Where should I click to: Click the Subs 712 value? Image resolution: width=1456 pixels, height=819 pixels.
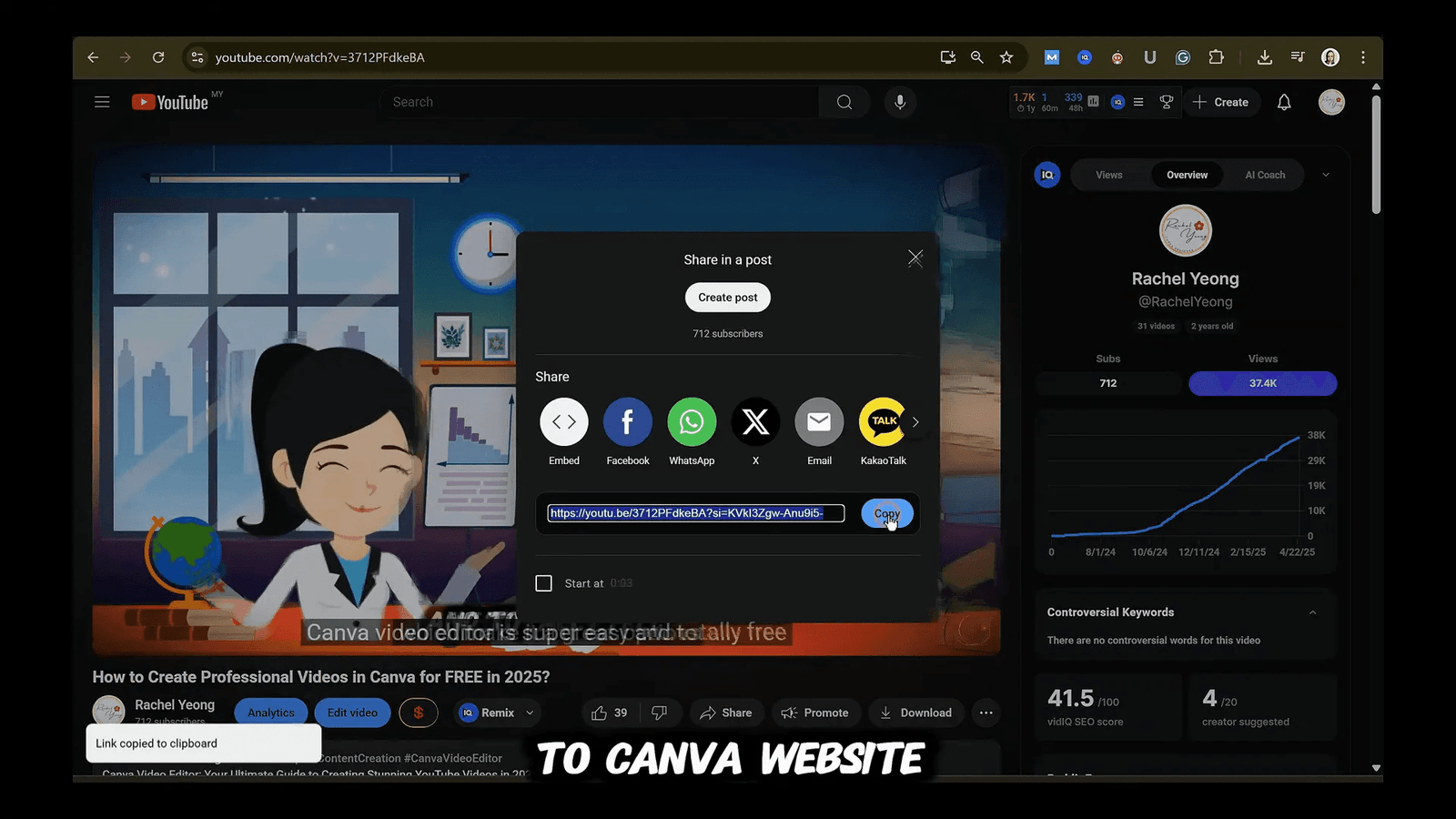point(1108,383)
